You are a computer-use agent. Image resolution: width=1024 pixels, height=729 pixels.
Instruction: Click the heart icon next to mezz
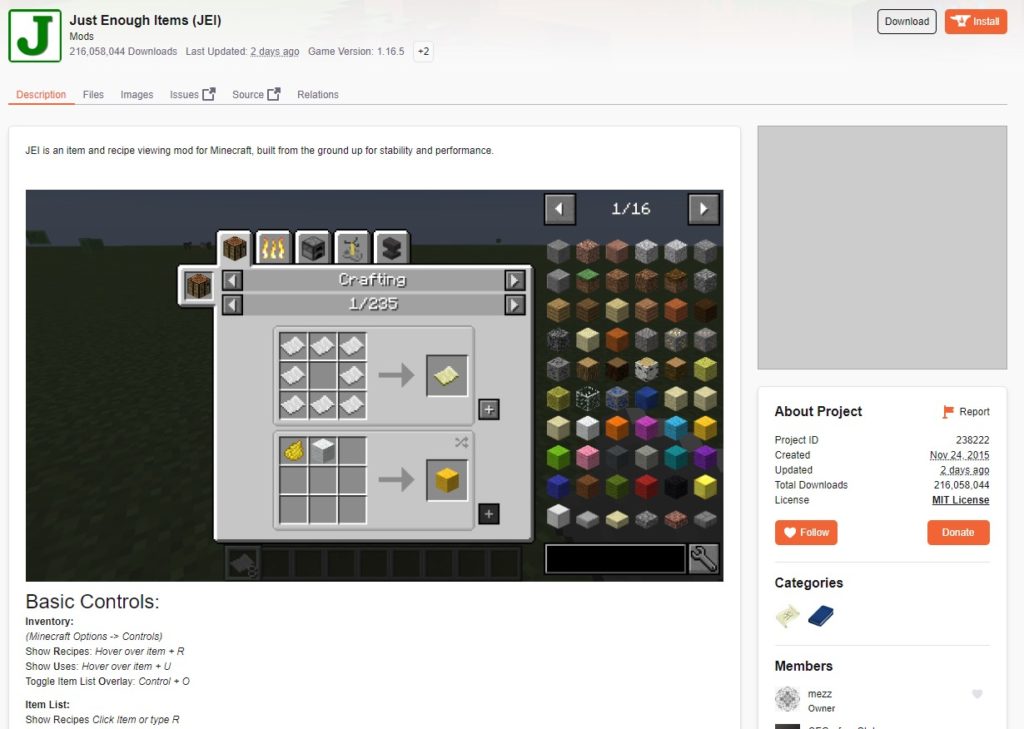[x=977, y=694]
